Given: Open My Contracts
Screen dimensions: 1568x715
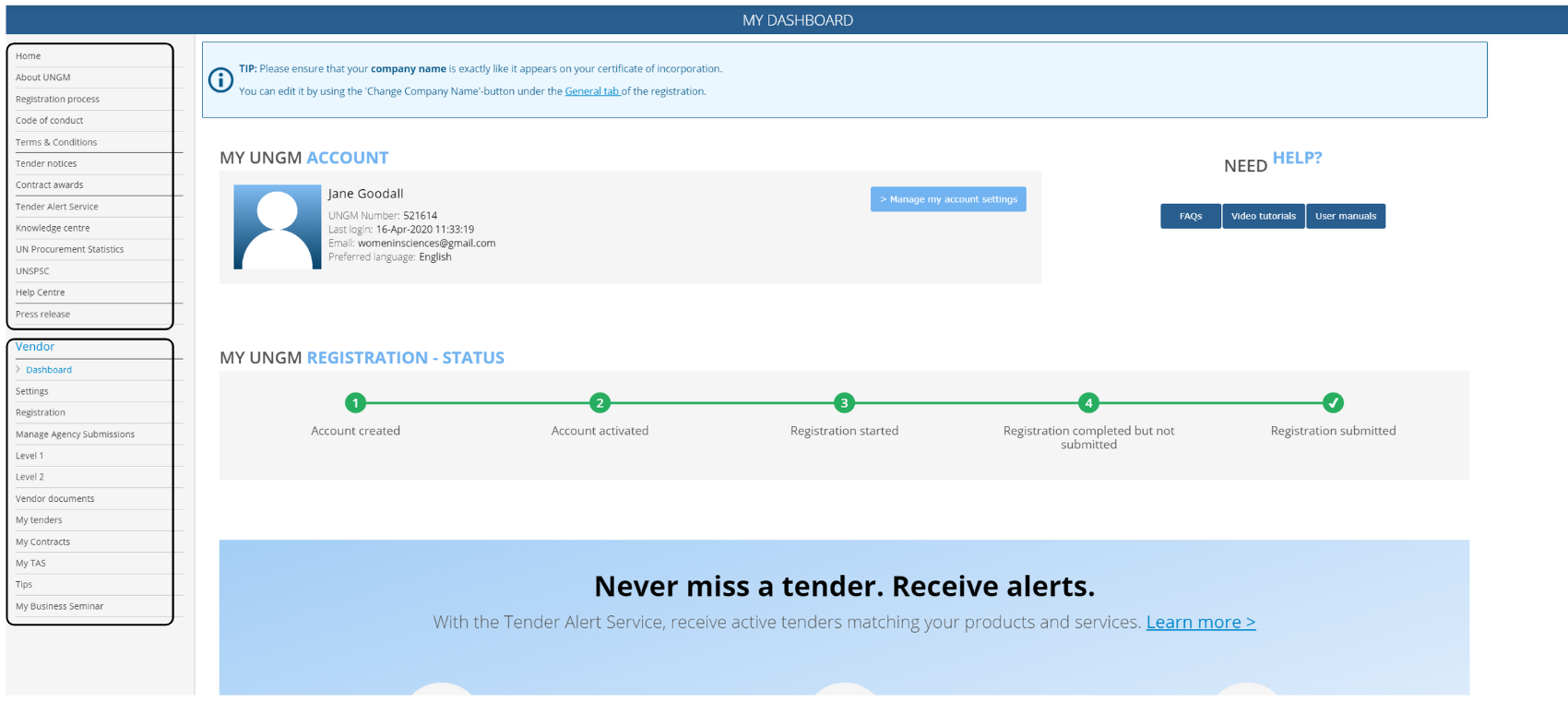Looking at the screenshot, I should [43, 542].
